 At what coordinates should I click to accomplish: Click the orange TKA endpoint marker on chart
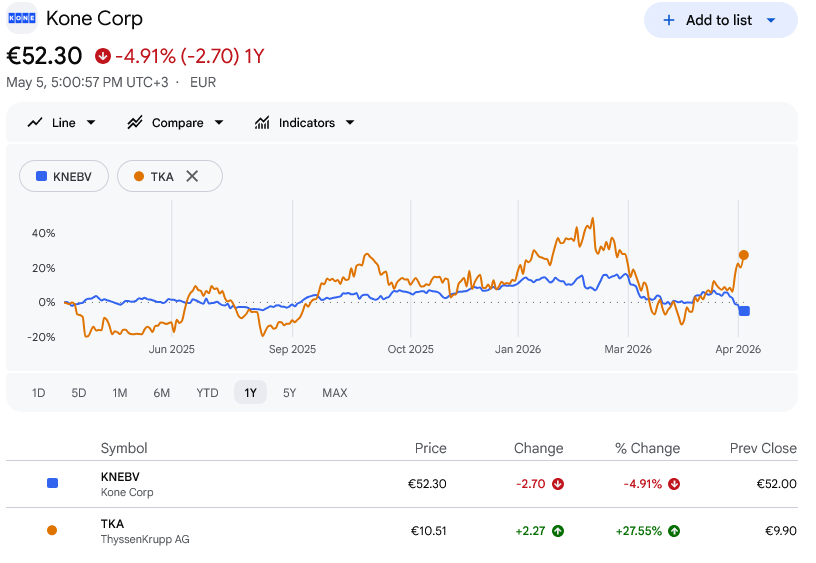(x=744, y=255)
